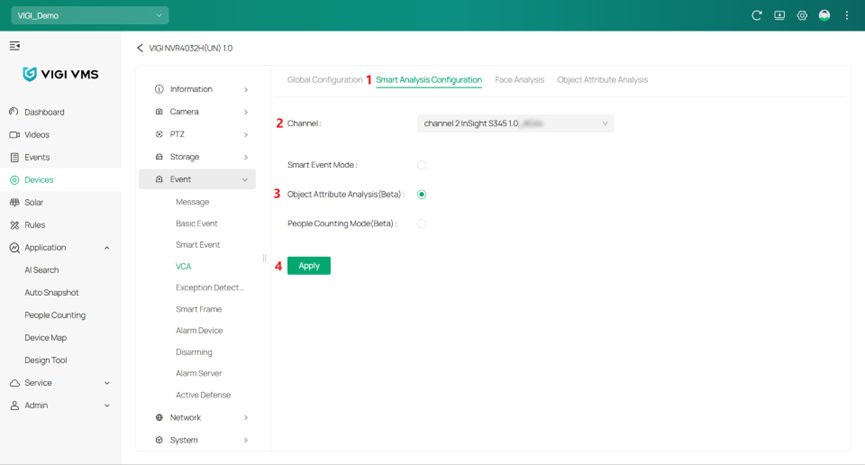
Task: Open the VIGI_Demo site selector dropdown
Action: 90,16
